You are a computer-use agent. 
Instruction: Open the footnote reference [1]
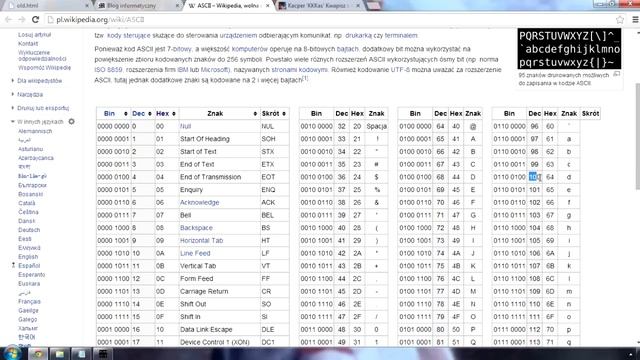pyautogui.click(x=305, y=78)
